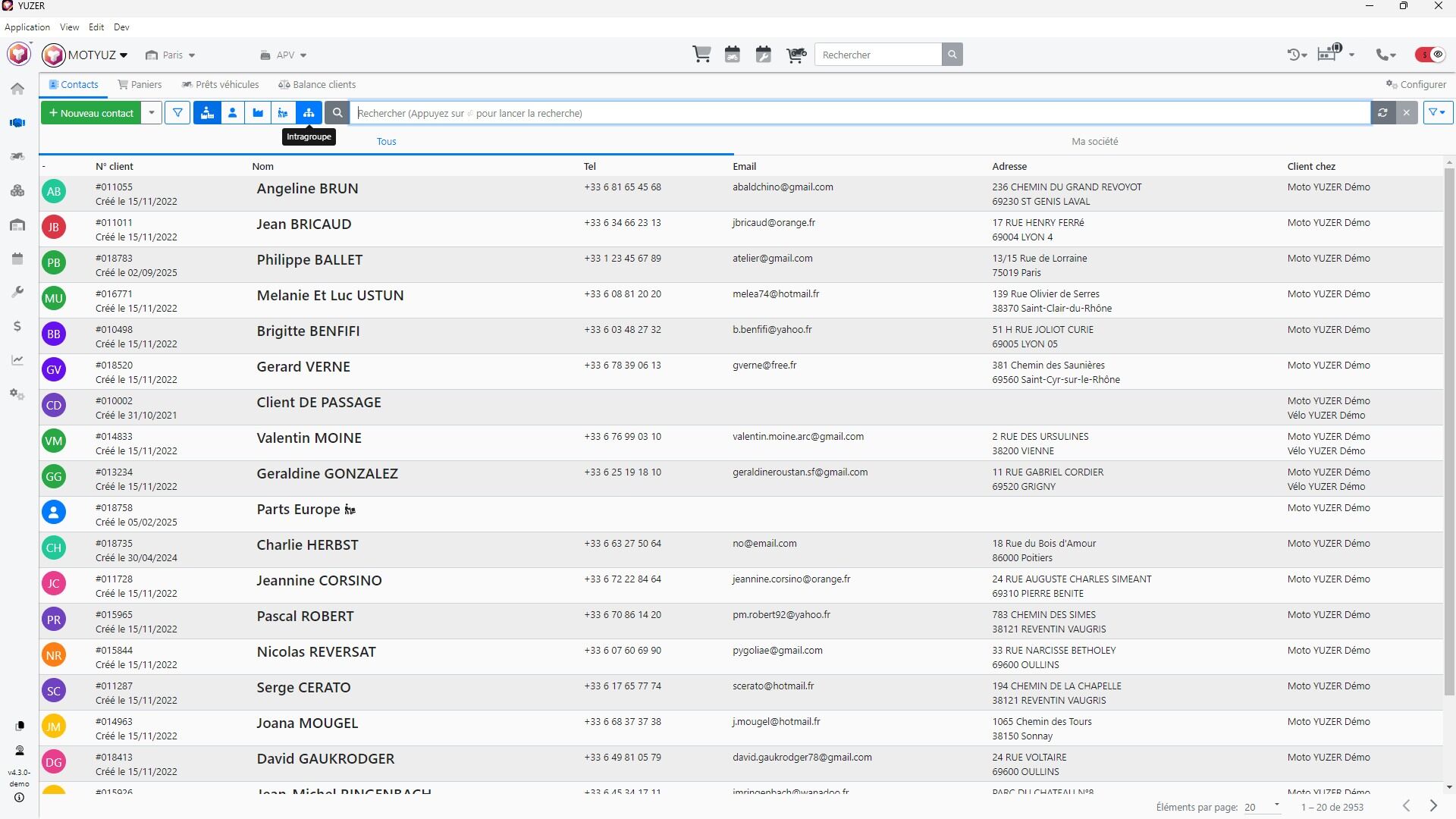Open the home icon in left sidebar
Screen dimensions: 1456x819
coord(17,89)
